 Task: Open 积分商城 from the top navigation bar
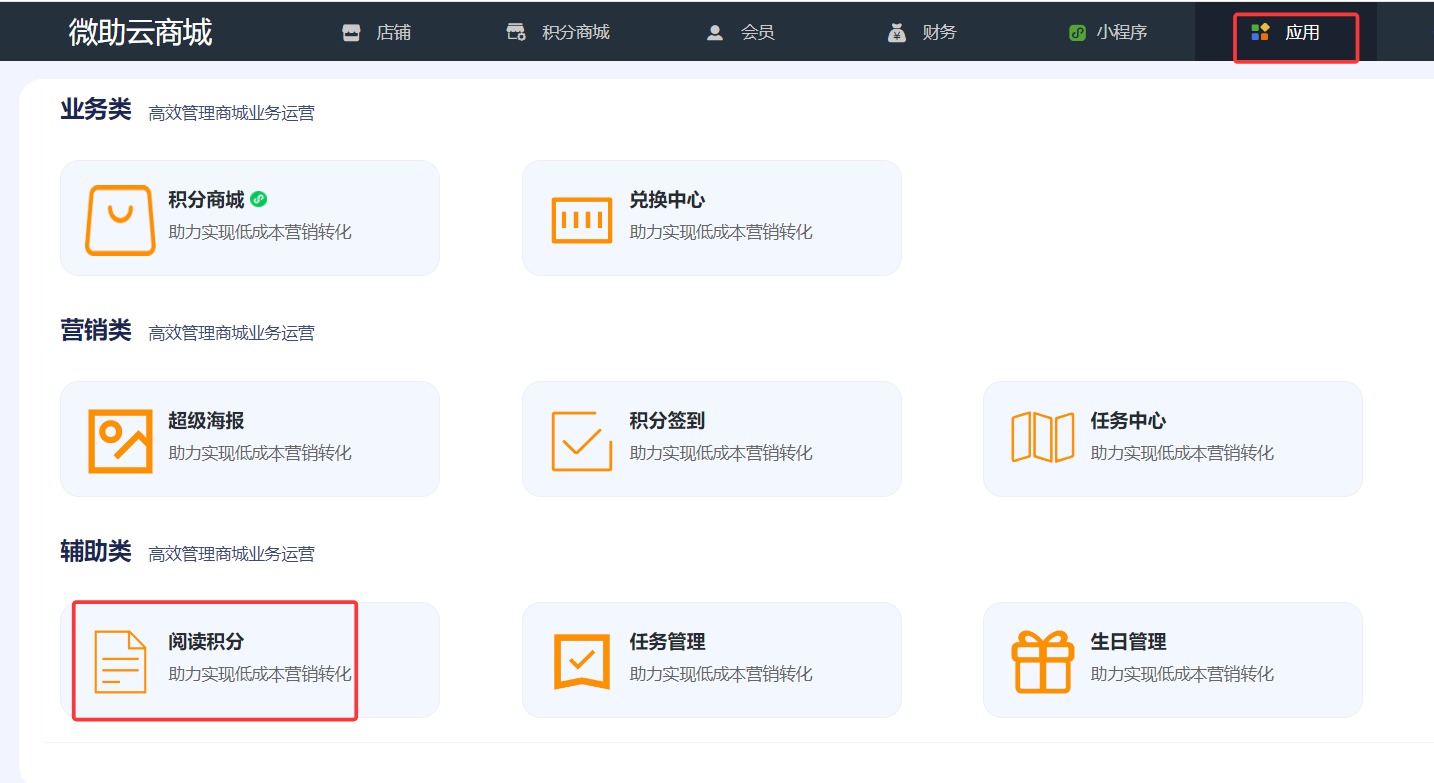pos(575,33)
